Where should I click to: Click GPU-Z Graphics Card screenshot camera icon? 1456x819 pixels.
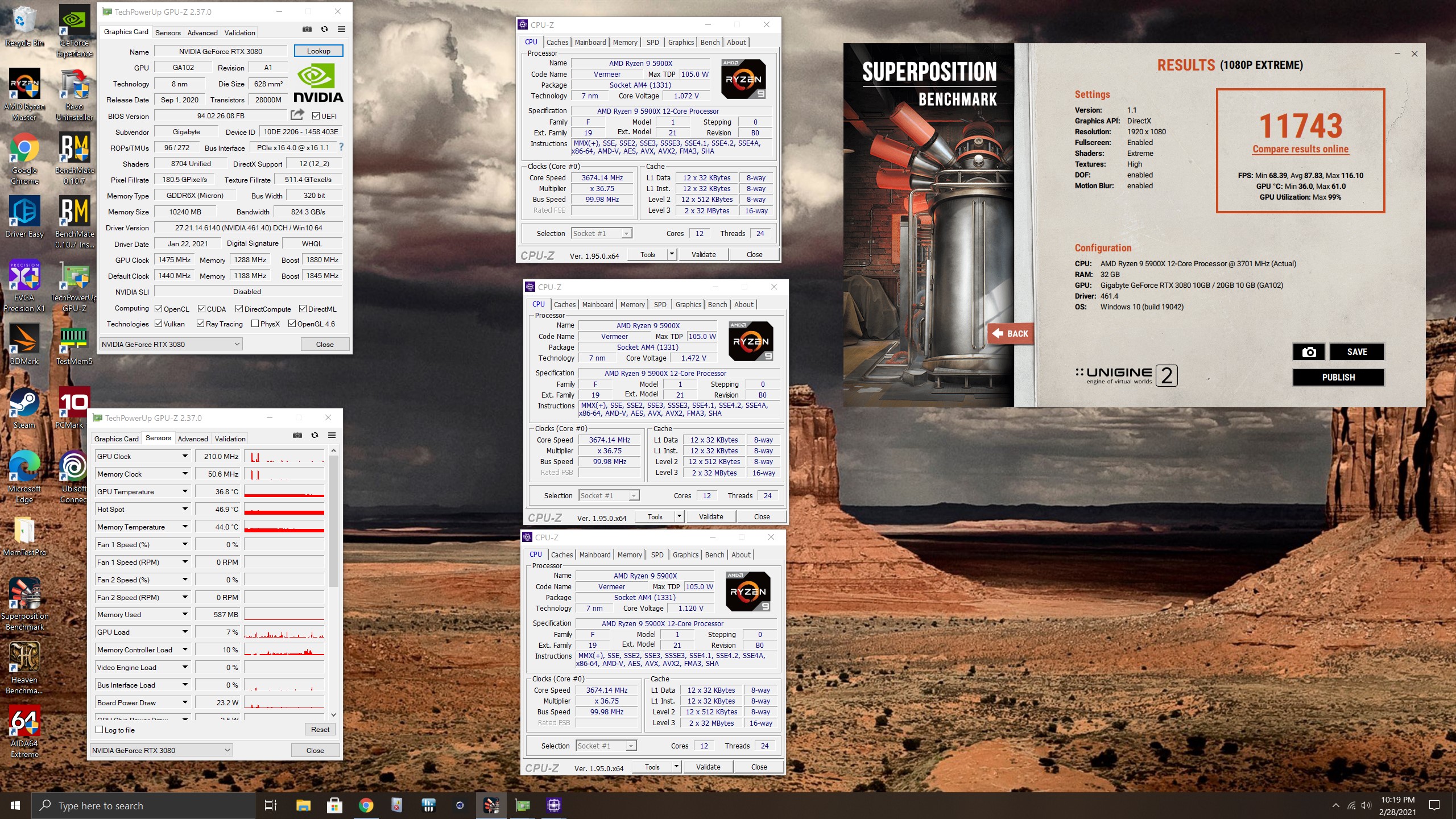[307, 29]
